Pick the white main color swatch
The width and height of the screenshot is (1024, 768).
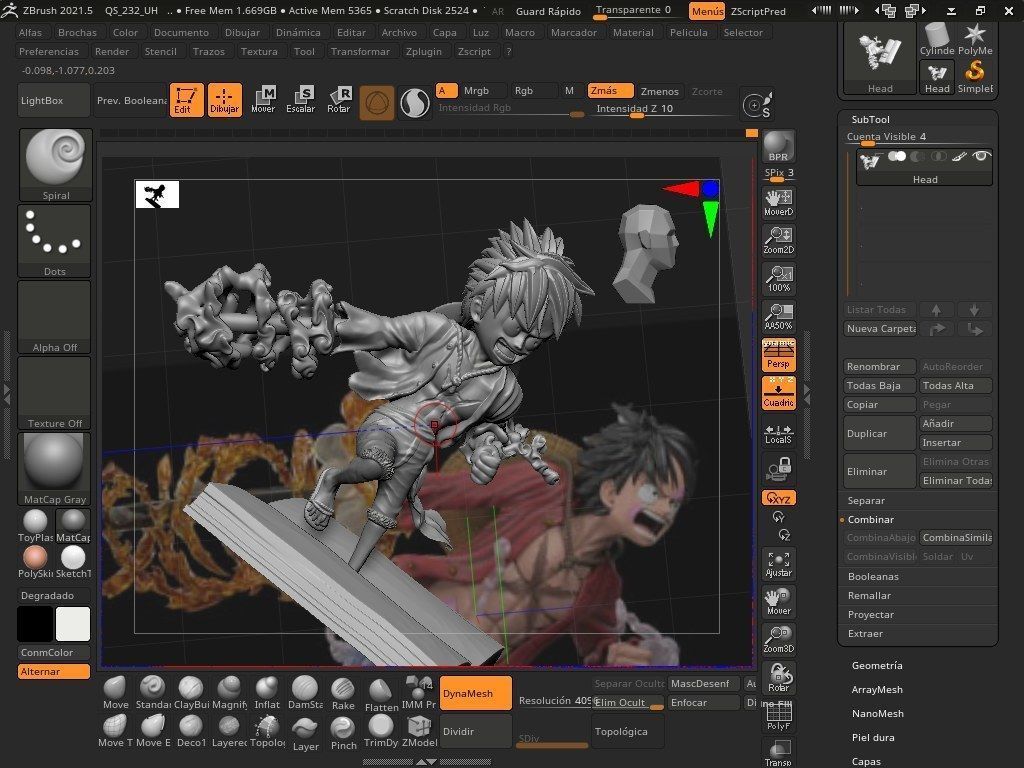point(72,624)
